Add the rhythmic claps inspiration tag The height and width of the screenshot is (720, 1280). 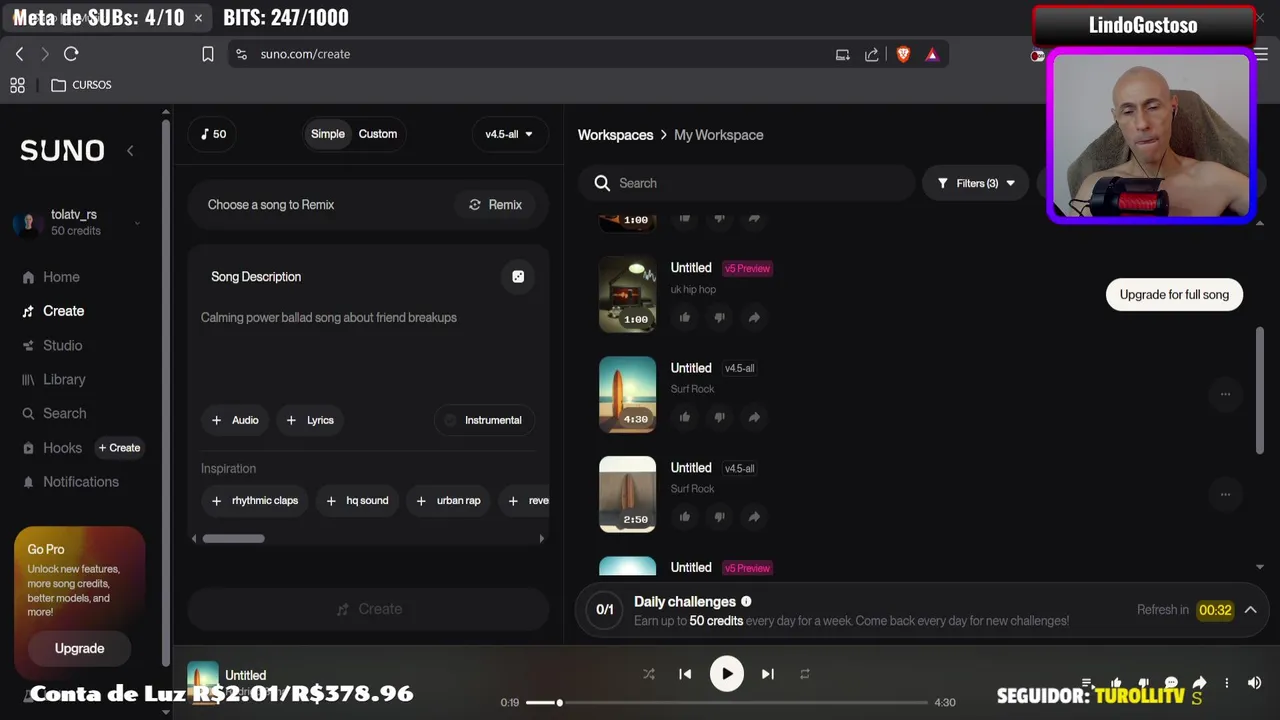pyautogui.click(x=254, y=501)
